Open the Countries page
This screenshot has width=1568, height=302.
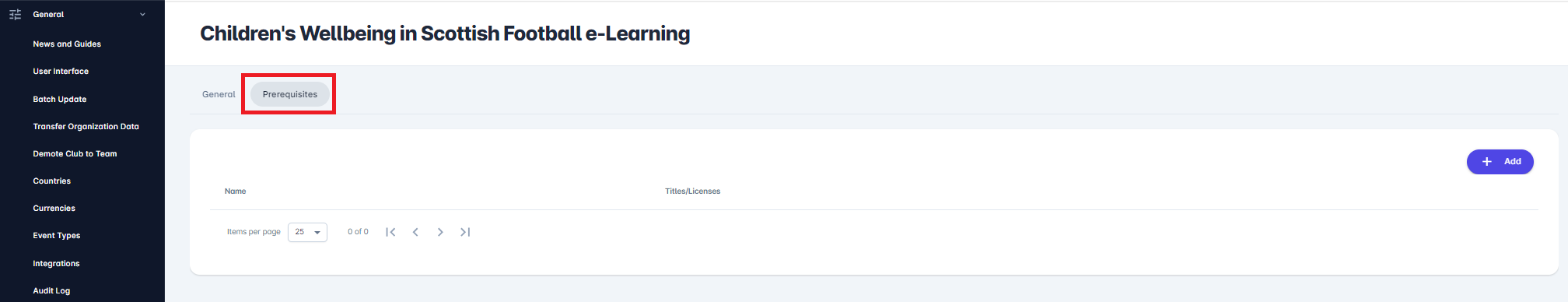coord(51,181)
